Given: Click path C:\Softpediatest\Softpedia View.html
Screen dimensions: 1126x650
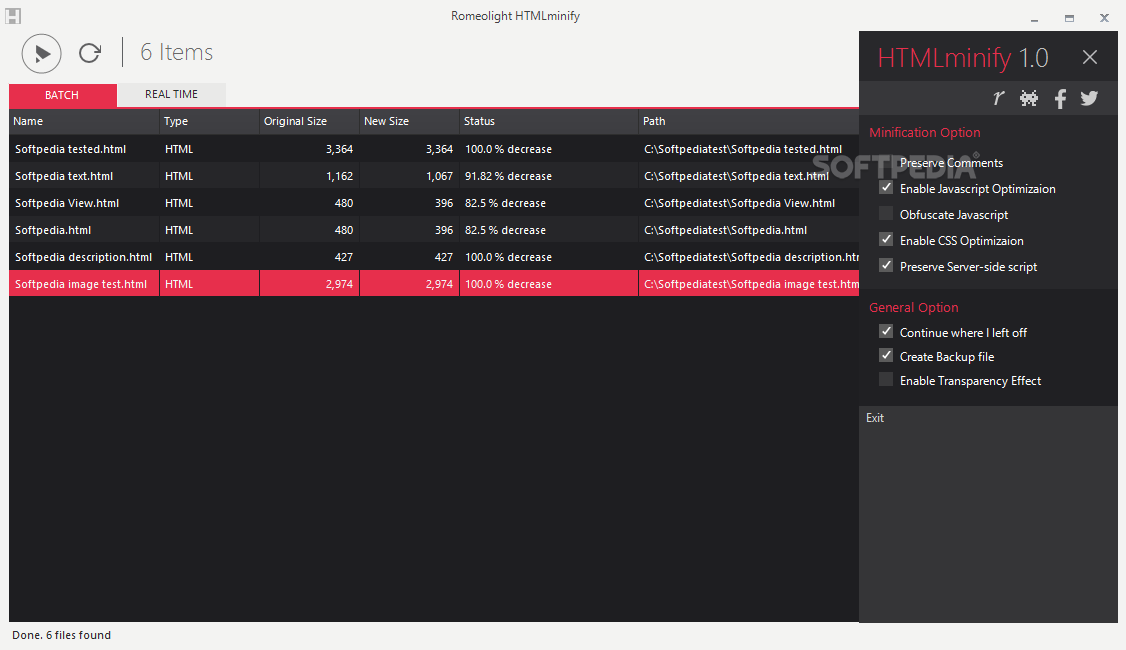Looking at the screenshot, I should coord(740,203).
